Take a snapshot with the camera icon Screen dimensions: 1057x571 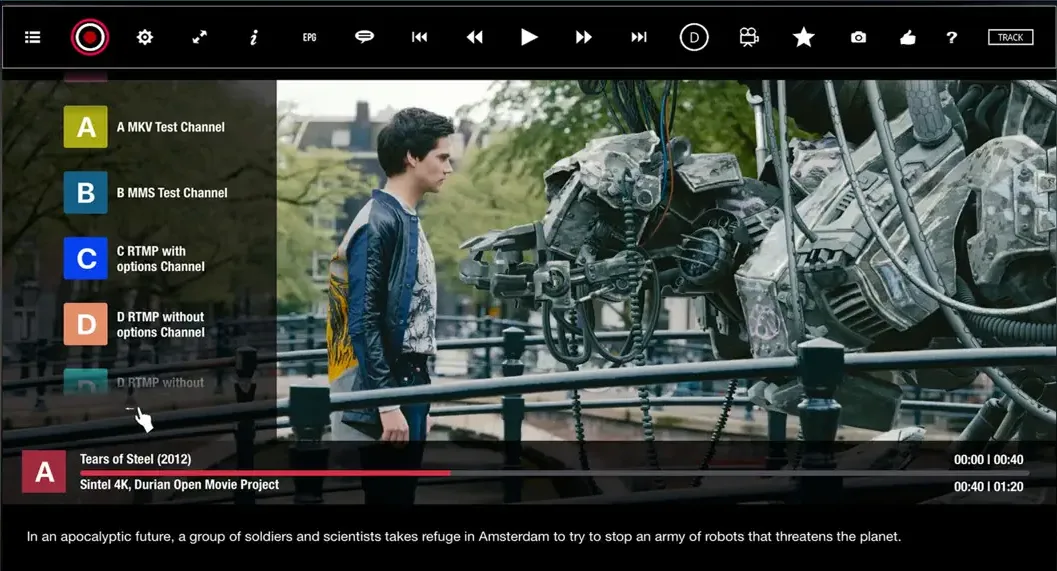(858, 38)
